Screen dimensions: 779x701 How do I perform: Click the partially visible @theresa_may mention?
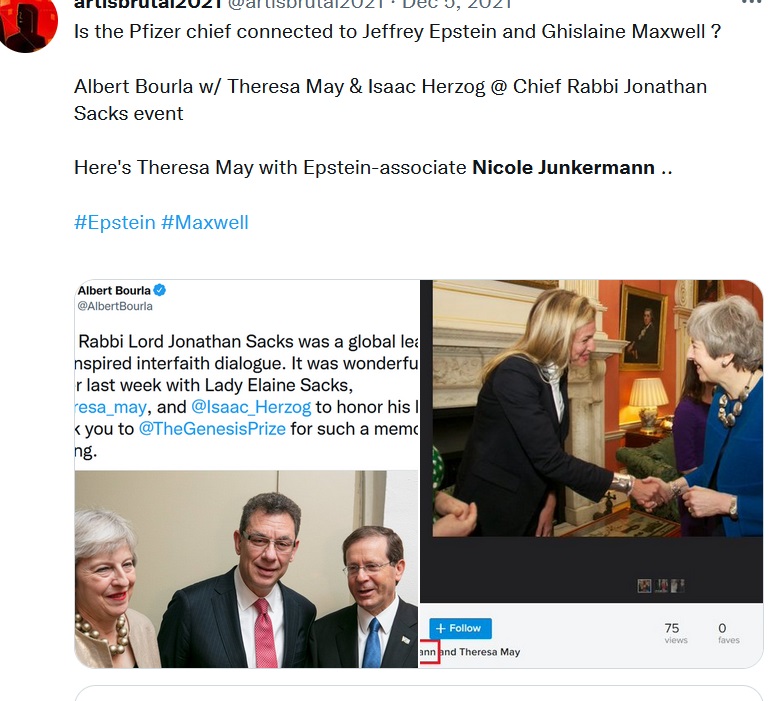pyautogui.click(x=111, y=407)
